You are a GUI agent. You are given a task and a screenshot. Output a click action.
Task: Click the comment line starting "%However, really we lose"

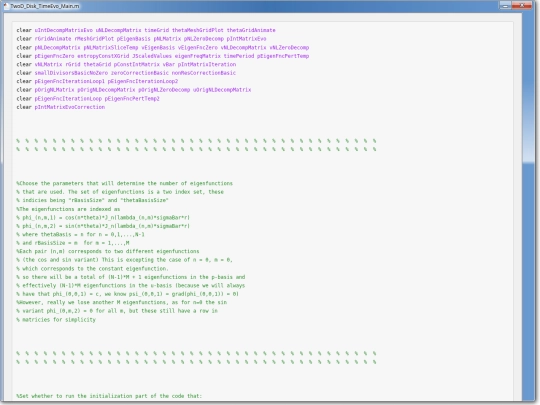click(x=121, y=302)
